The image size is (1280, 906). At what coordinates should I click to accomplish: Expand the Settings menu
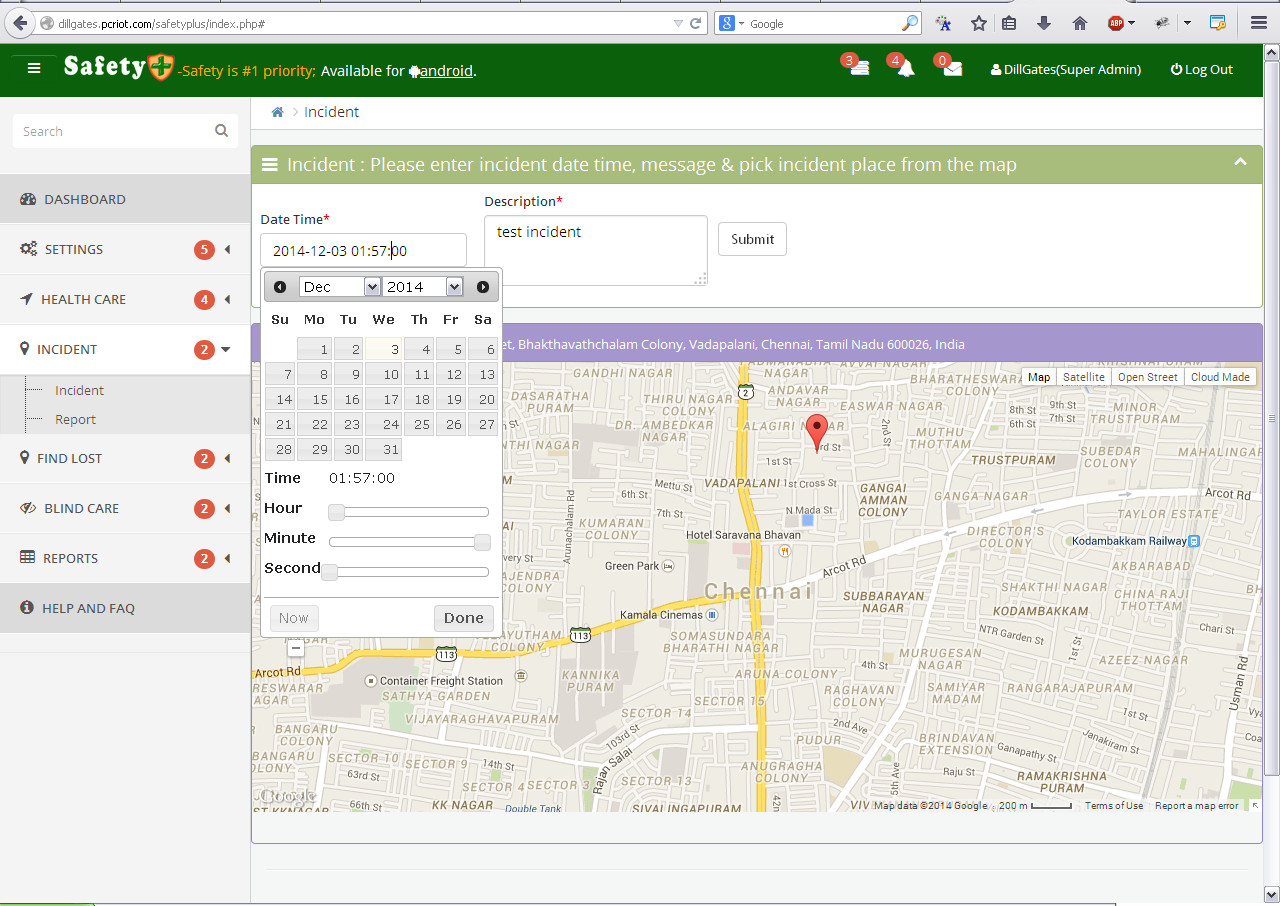(124, 249)
